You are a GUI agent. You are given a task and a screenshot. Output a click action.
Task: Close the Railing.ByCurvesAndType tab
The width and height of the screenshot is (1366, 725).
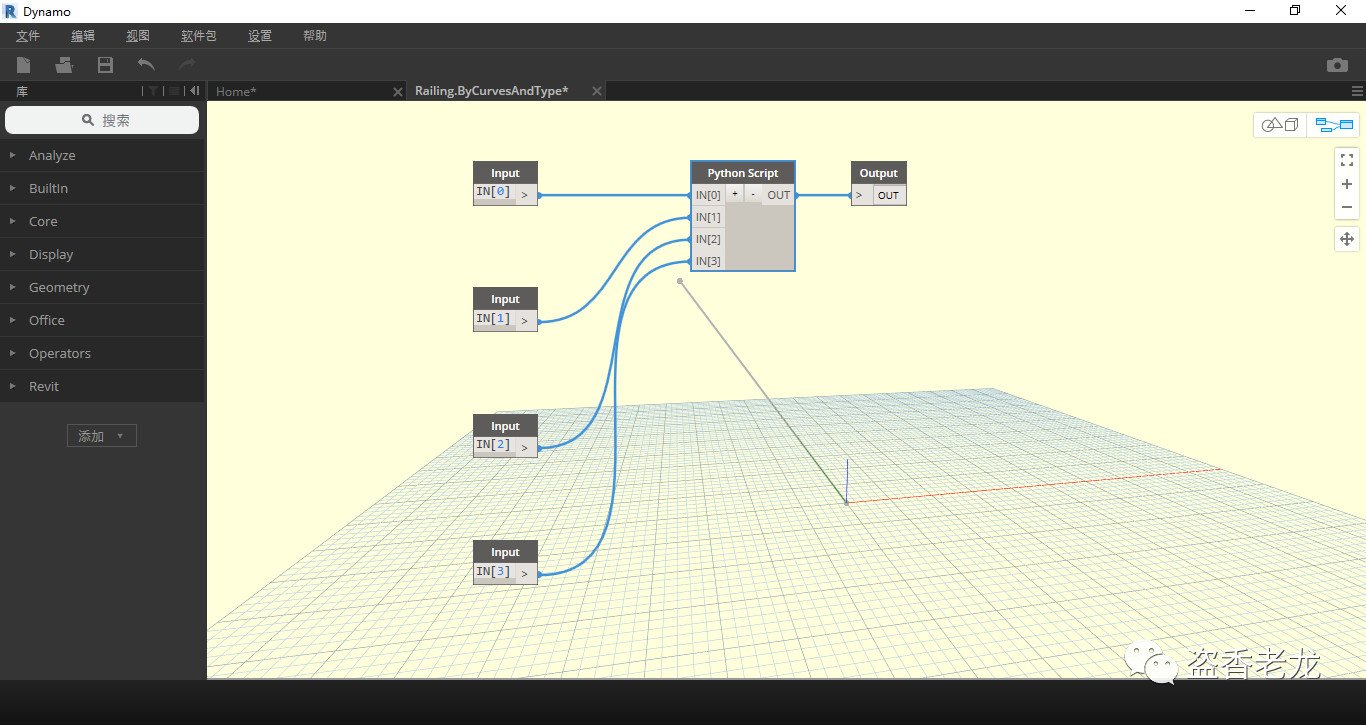(x=597, y=91)
